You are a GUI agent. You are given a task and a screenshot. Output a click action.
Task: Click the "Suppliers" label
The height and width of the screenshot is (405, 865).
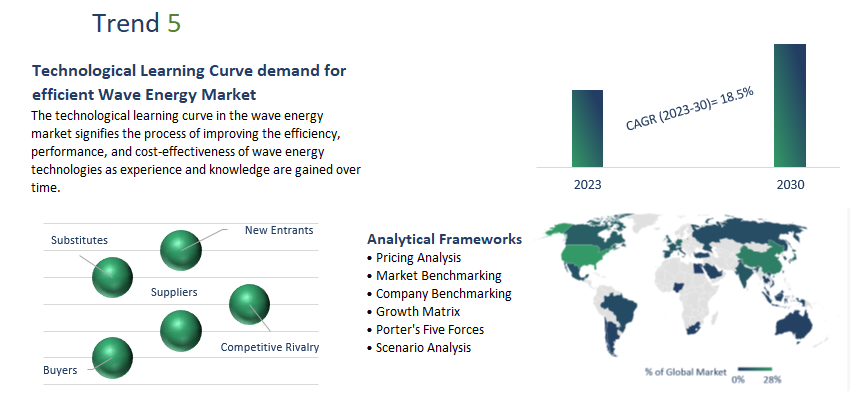pyautogui.click(x=174, y=292)
